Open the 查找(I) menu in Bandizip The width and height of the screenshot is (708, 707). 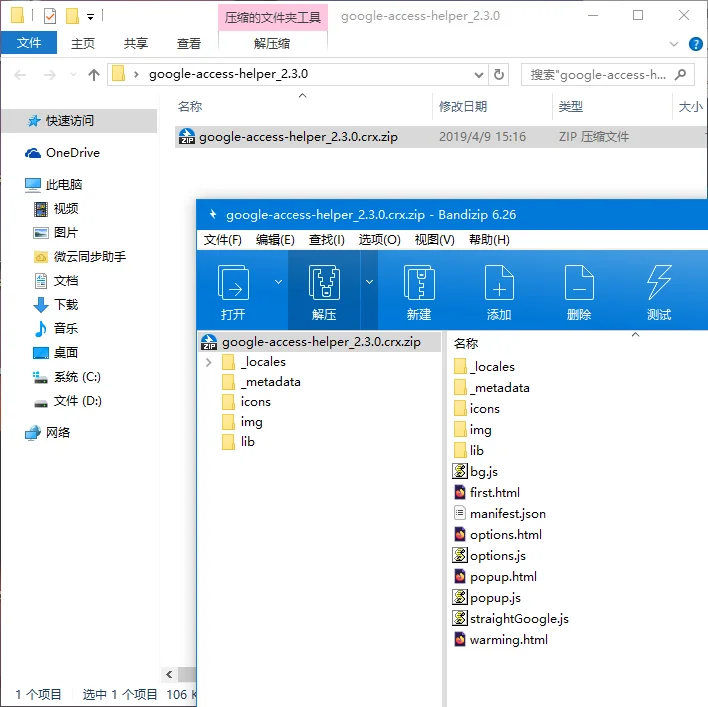[x=326, y=240]
